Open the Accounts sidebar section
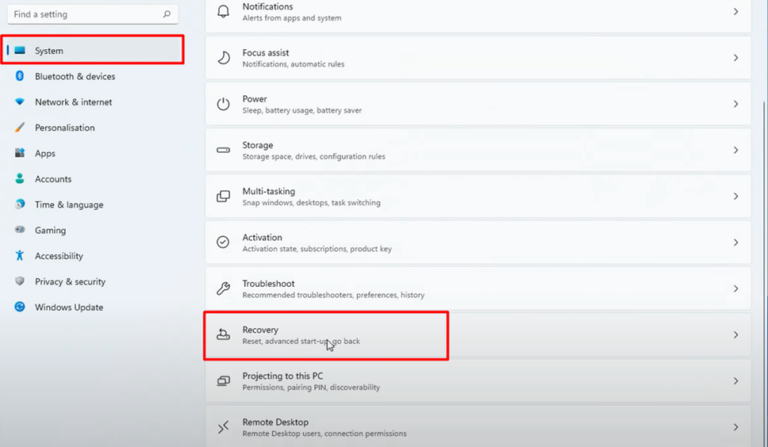This screenshot has width=768, height=447. [x=53, y=179]
